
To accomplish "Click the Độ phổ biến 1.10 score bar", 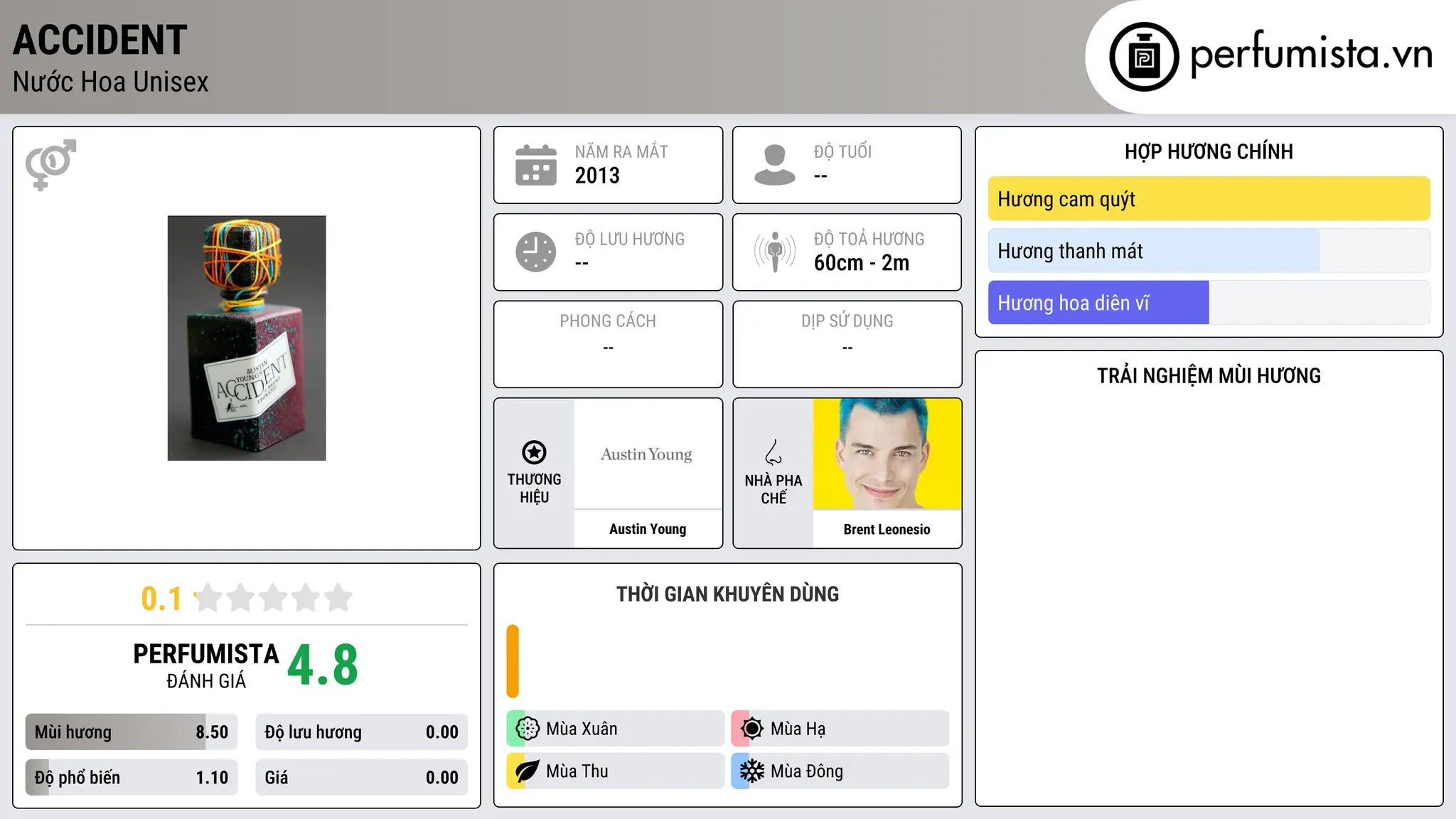I will (132, 778).
